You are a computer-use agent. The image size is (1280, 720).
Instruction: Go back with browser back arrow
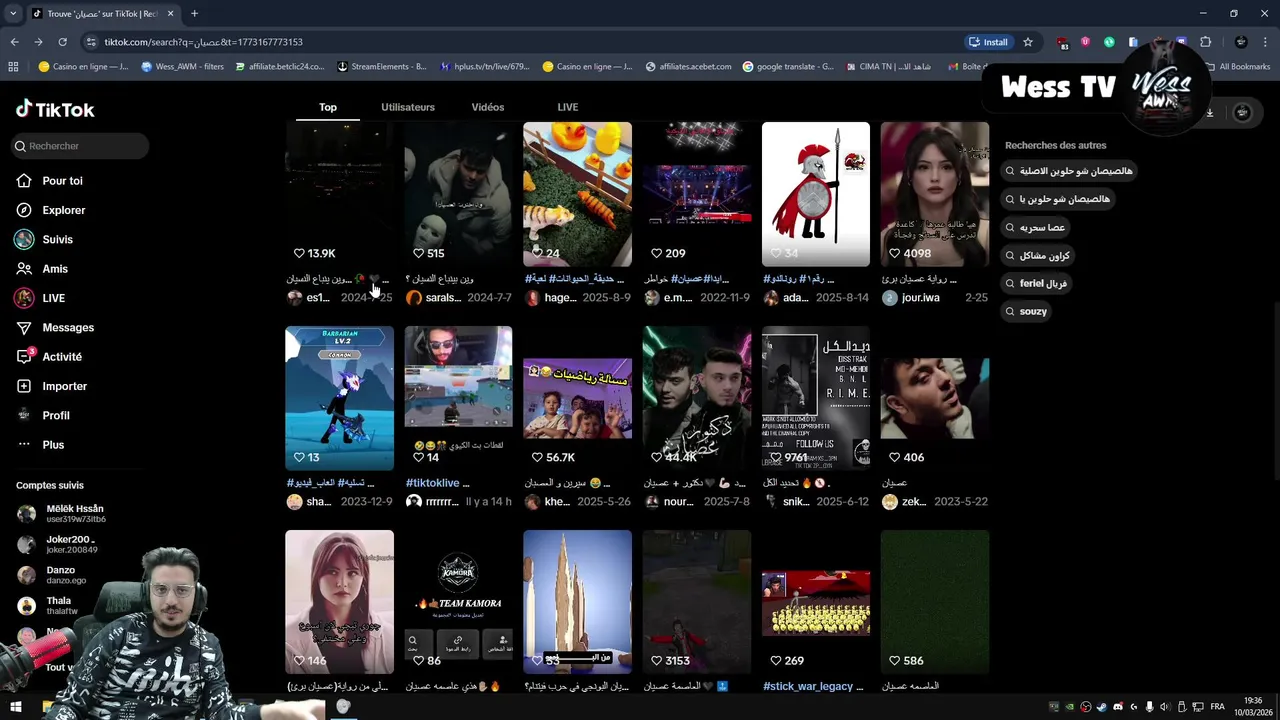(14, 42)
